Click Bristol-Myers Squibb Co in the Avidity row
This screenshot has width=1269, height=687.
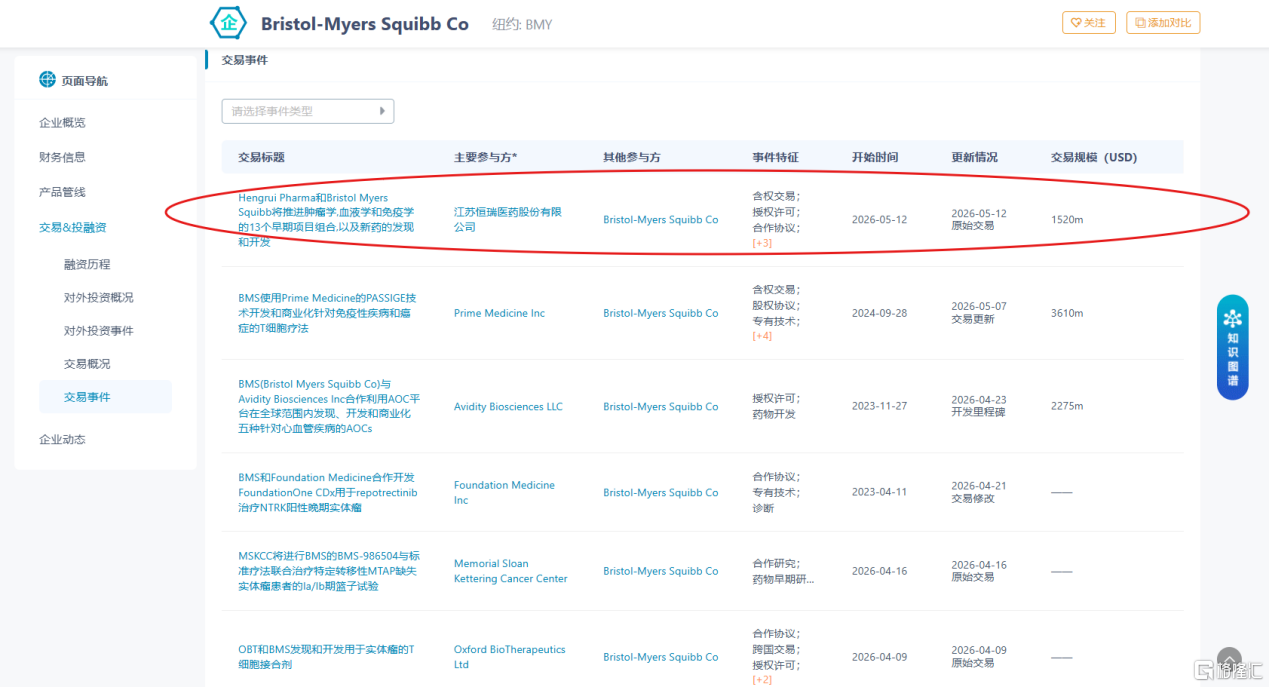tap(660, 407)
